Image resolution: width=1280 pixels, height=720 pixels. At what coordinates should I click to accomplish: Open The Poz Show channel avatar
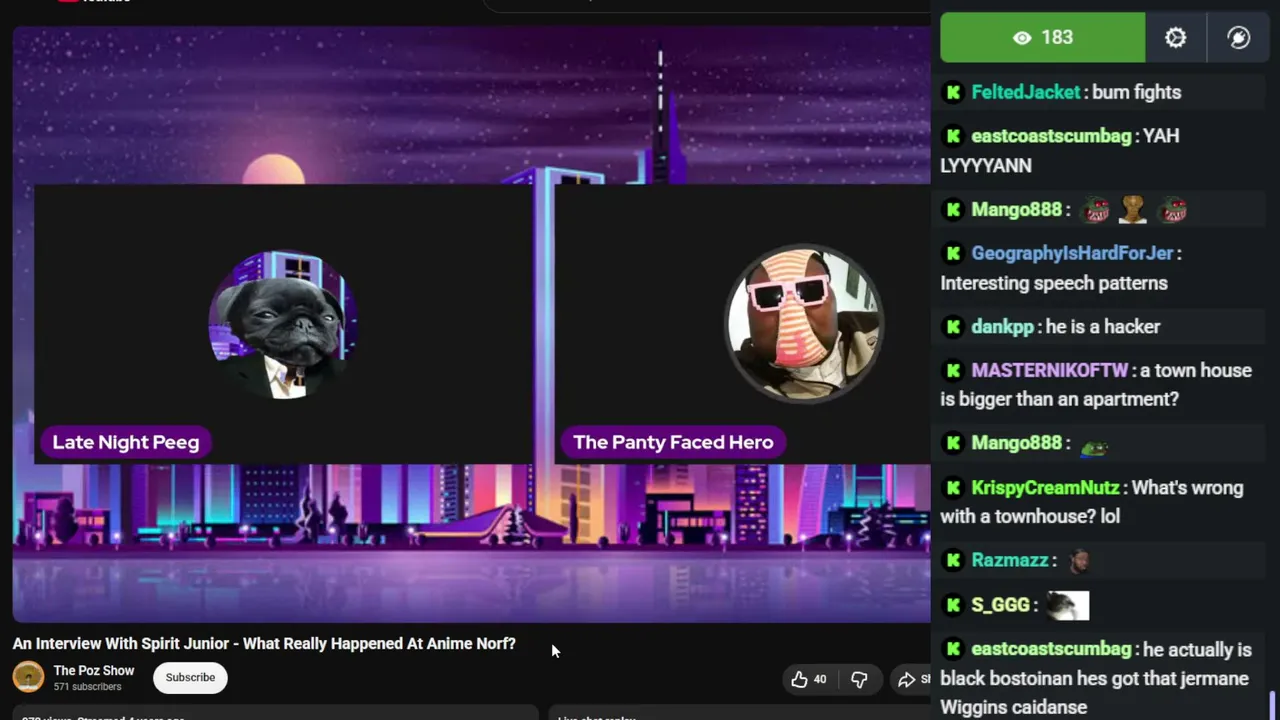[28, 677]
